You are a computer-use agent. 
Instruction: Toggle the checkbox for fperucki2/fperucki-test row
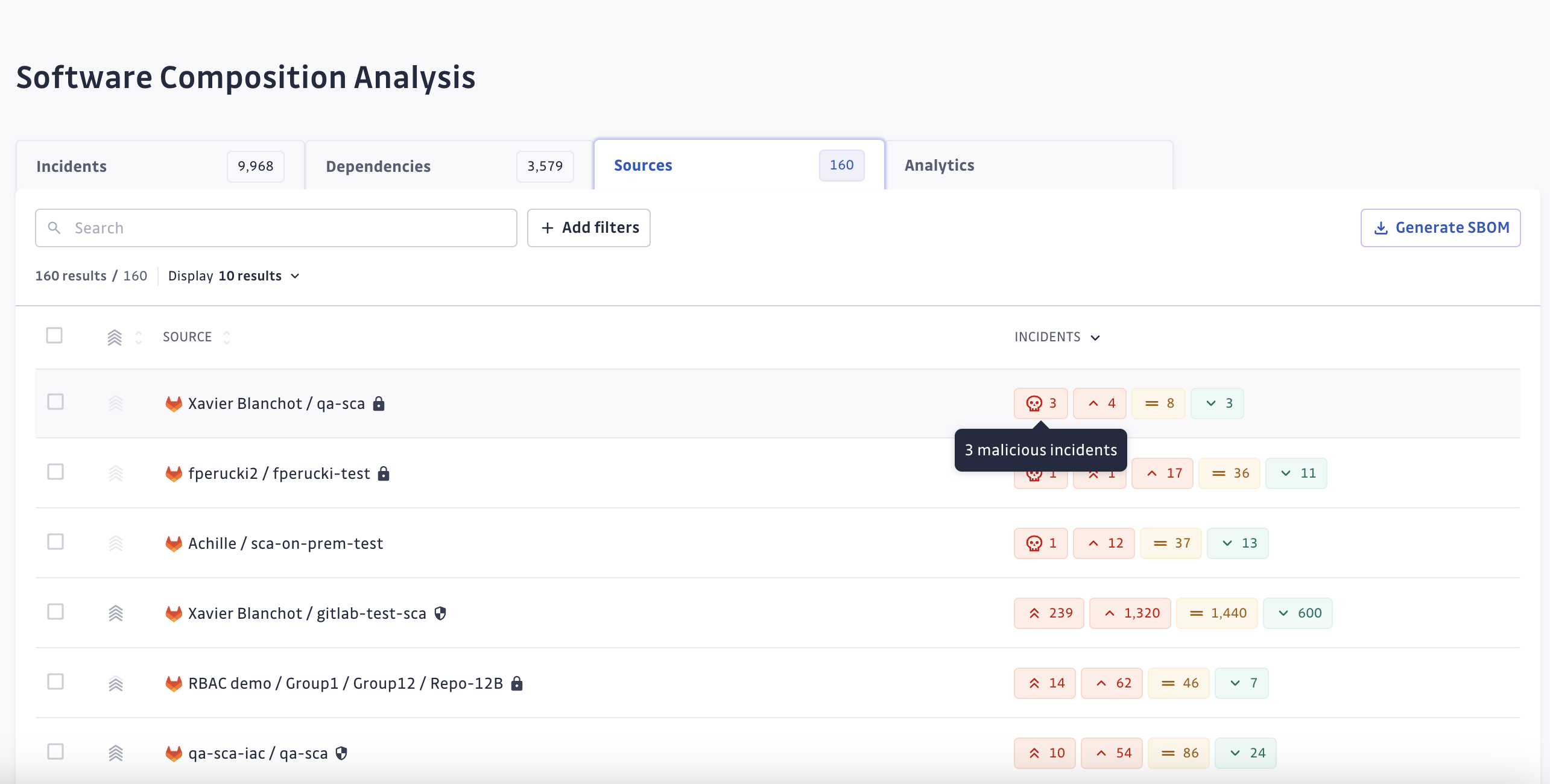(56, 472)
